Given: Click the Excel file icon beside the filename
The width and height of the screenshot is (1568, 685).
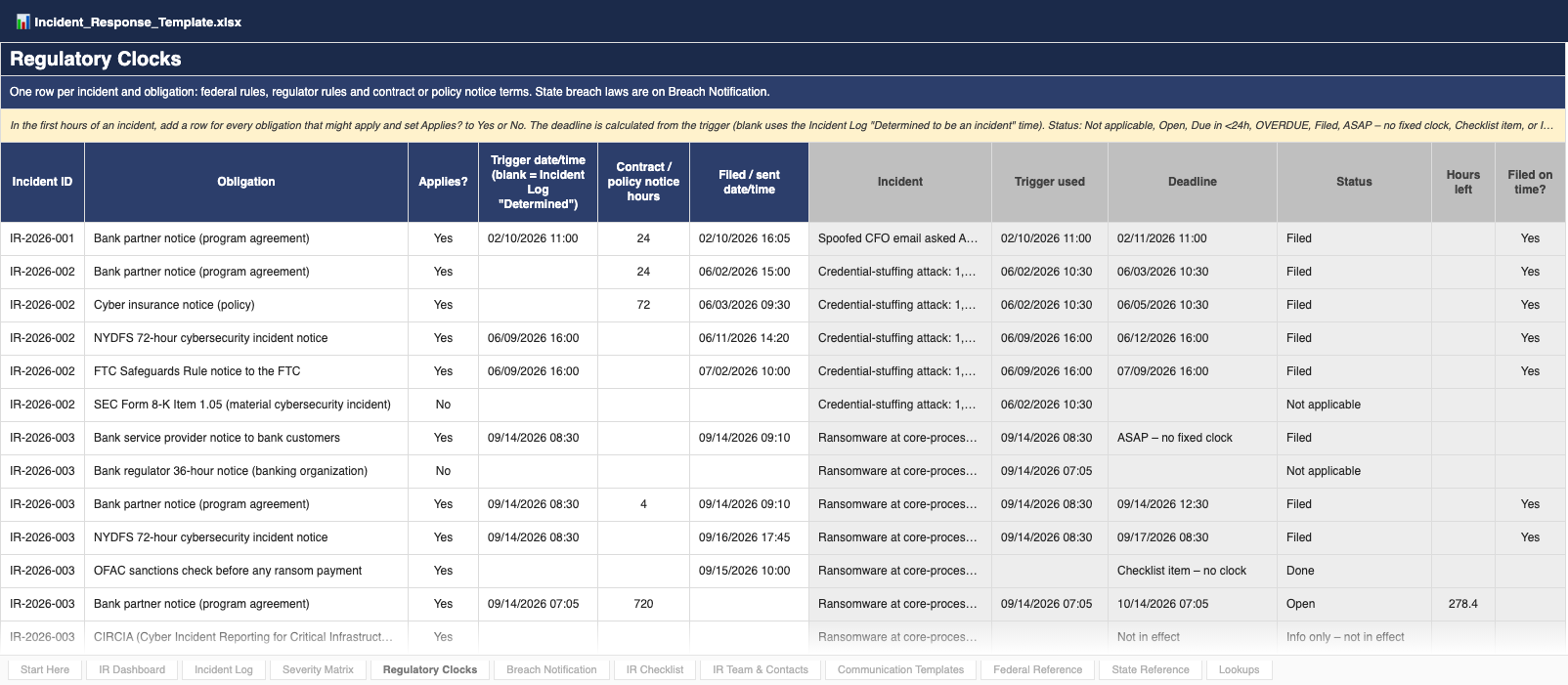Looking at the screenshot, I should (22, 21).
